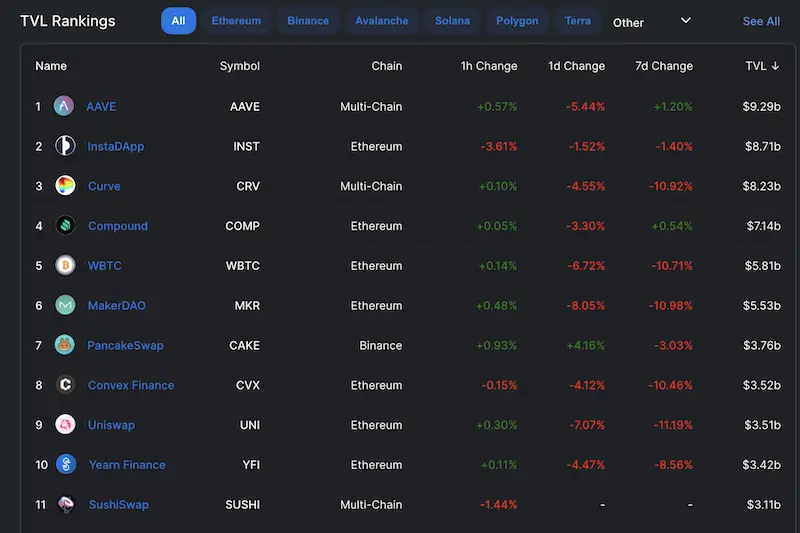Click the Curve rainbow logo icon
The width and height of the screenshot is (800, 533).
(x=65, y=186)
